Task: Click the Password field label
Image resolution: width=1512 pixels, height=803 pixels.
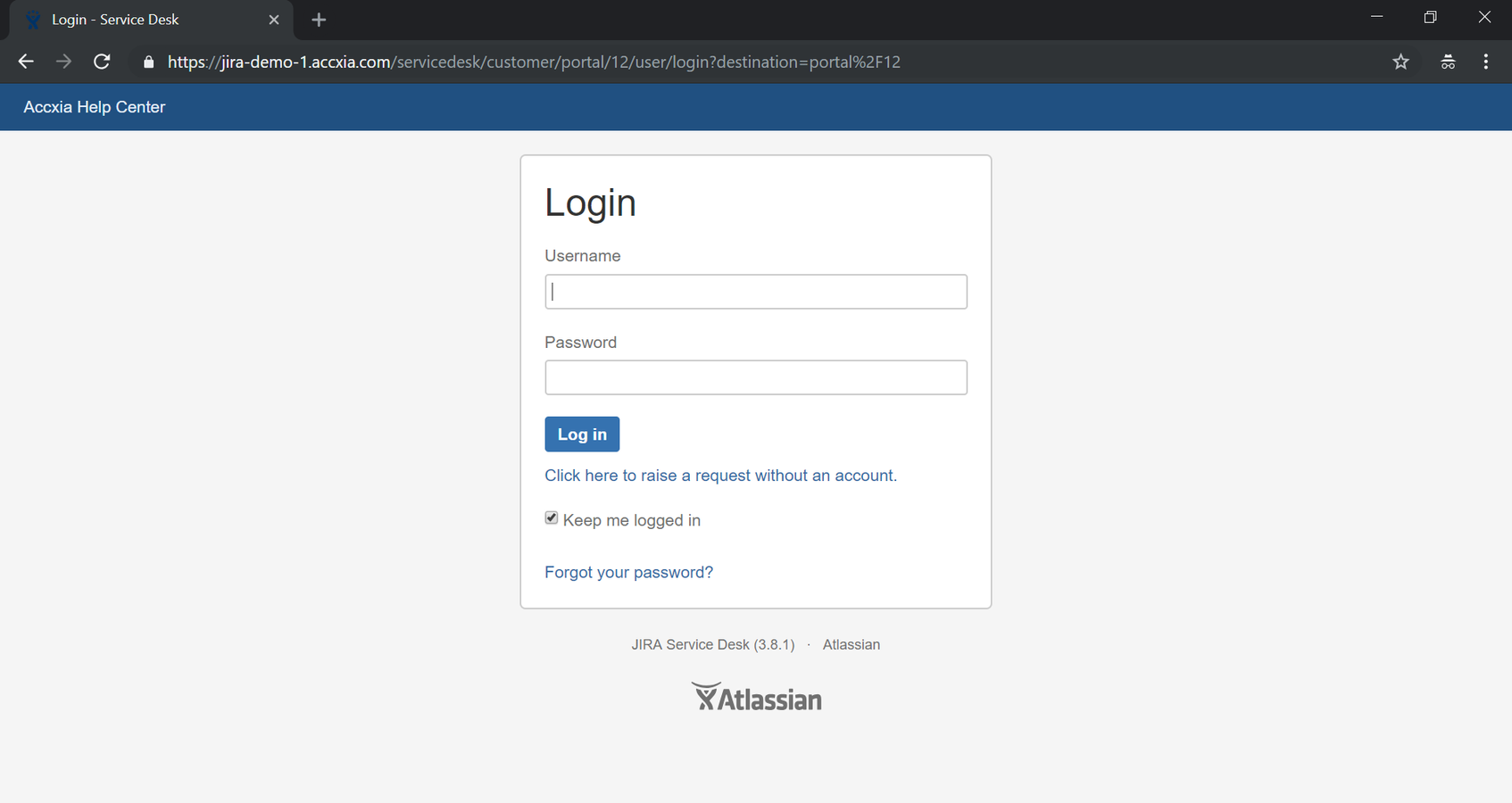Action: (x=581, y=343)
